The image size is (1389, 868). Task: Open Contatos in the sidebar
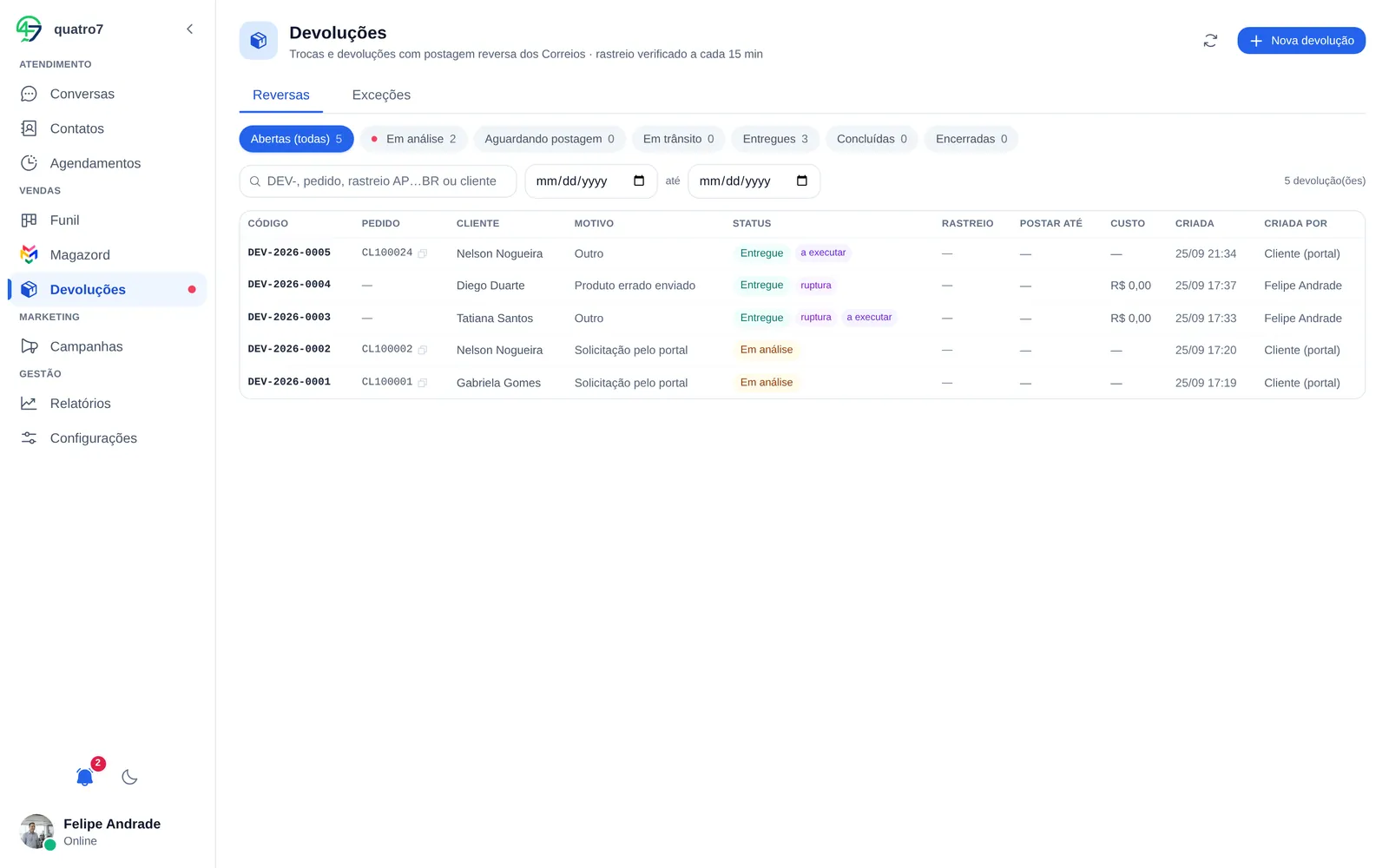pos(107,128)
